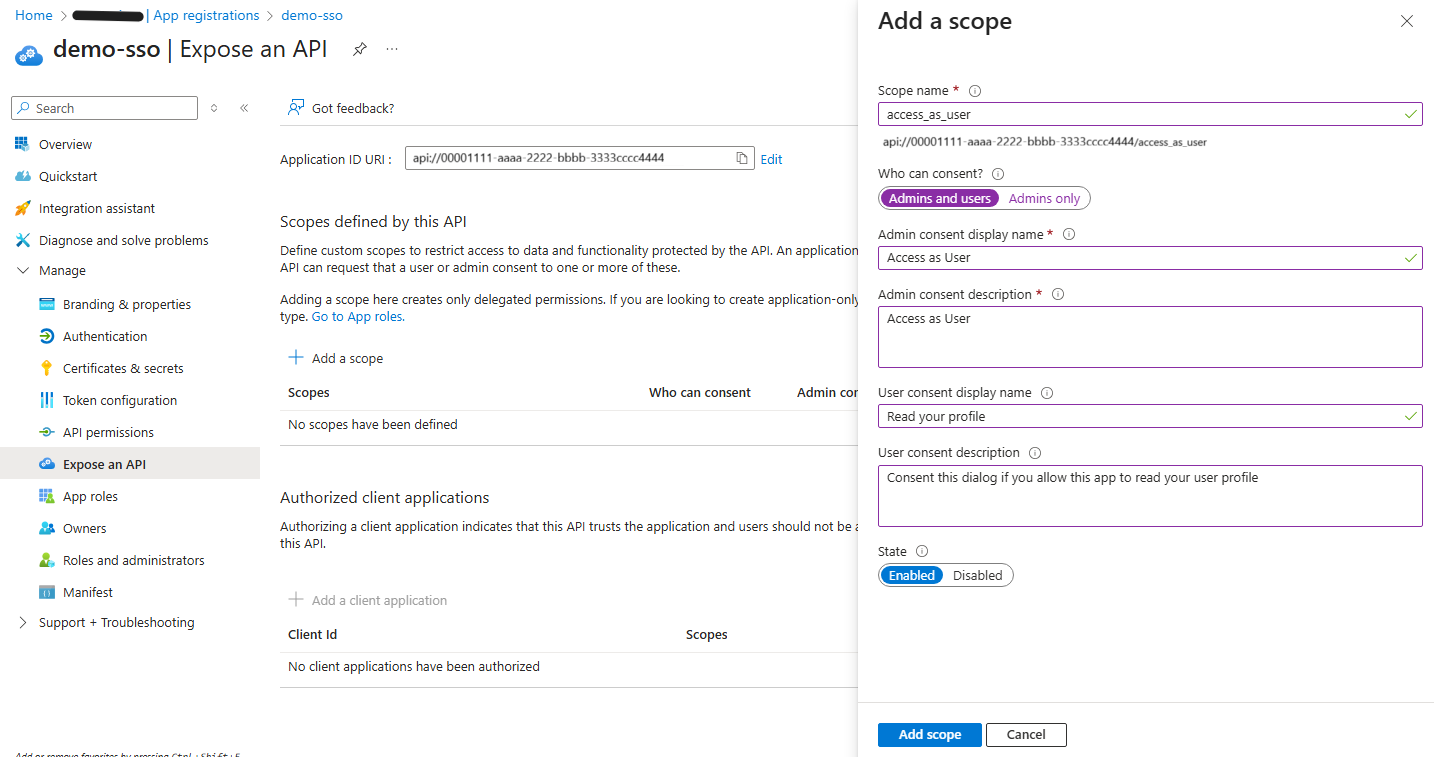Viewport: 1434px width, 757px height.
Task: Expand Support + Troubleshooting
Action: tap(22, 622)
